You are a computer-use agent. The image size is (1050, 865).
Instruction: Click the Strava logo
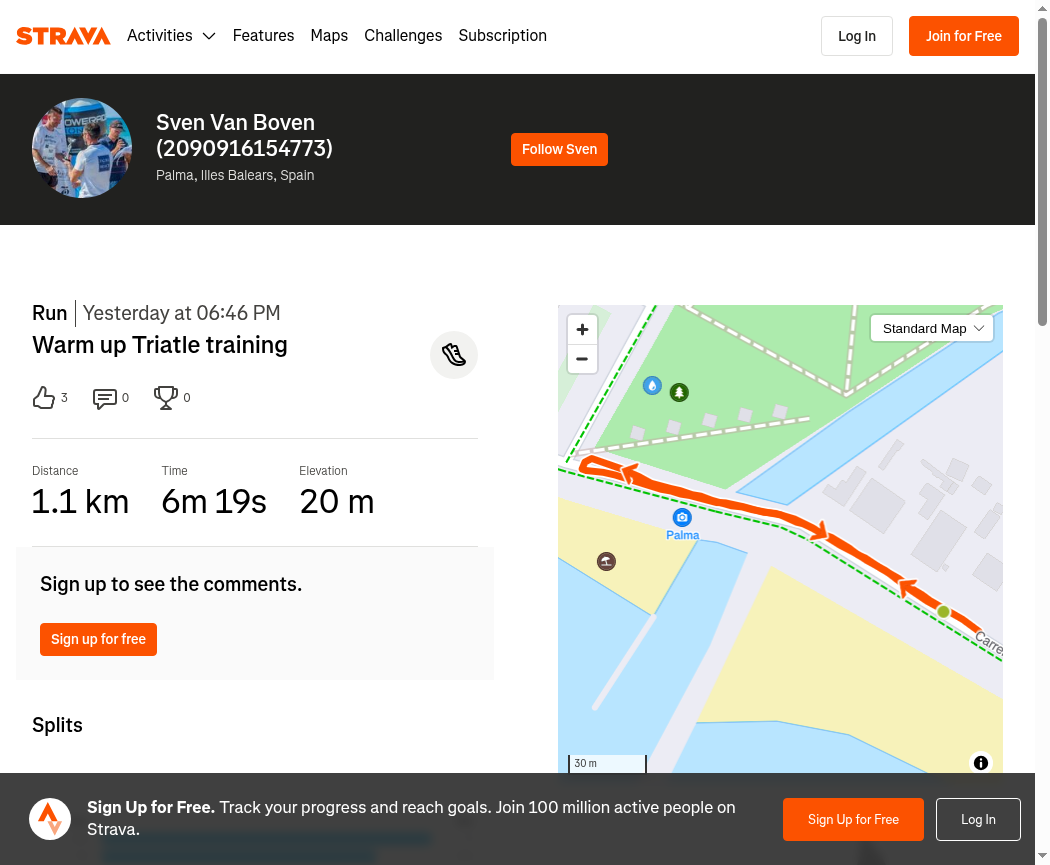coord(63,36)
